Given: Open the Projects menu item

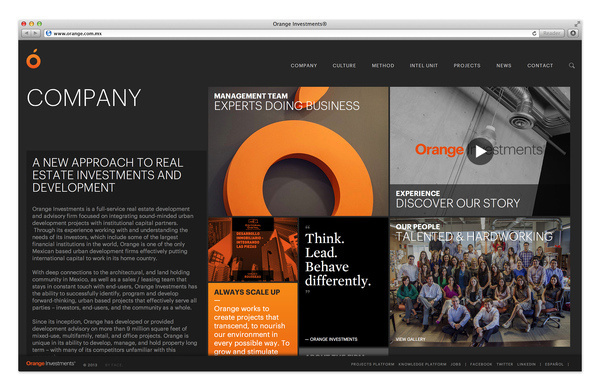Looking at the screenshot, I should click(x=467, y=66).
